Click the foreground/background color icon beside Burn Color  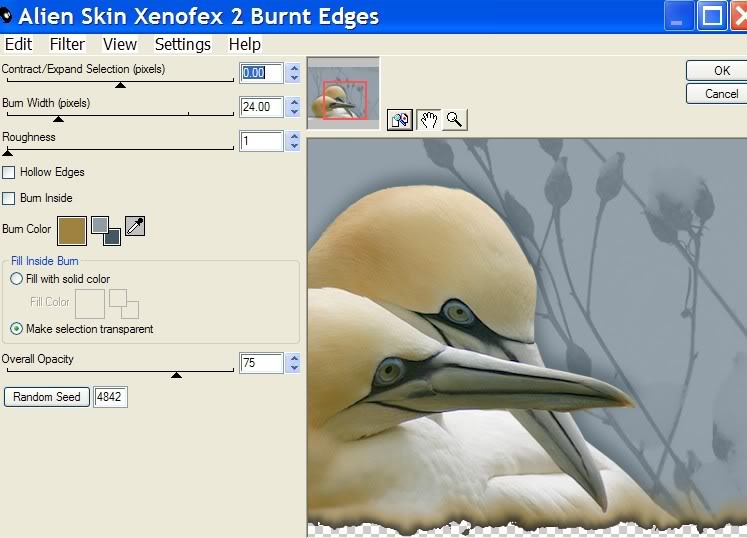[106, 231]
